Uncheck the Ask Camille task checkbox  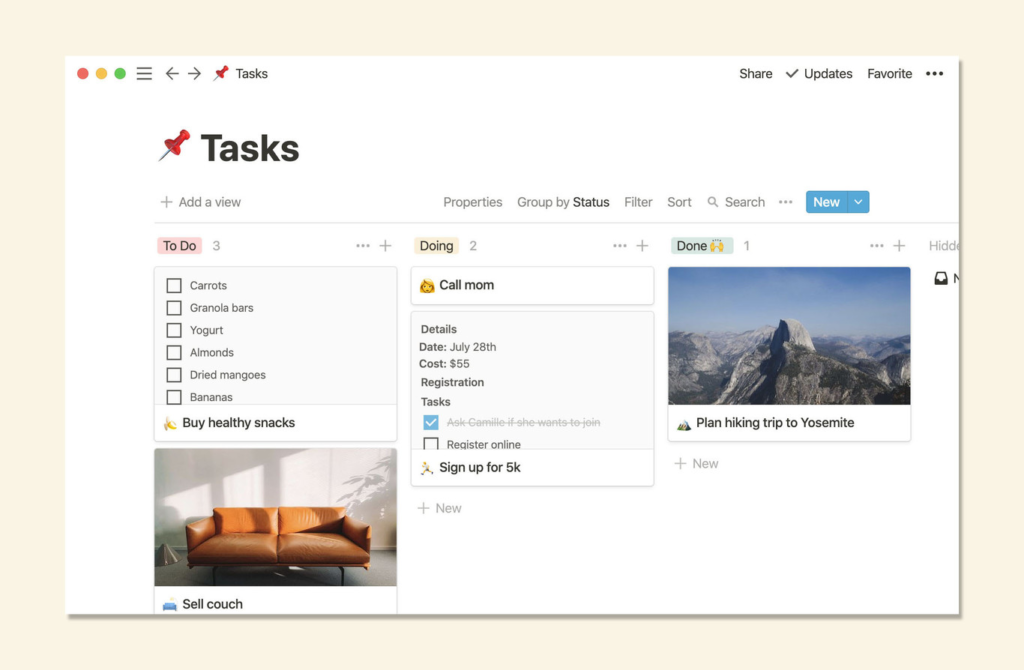coord(431,423)
